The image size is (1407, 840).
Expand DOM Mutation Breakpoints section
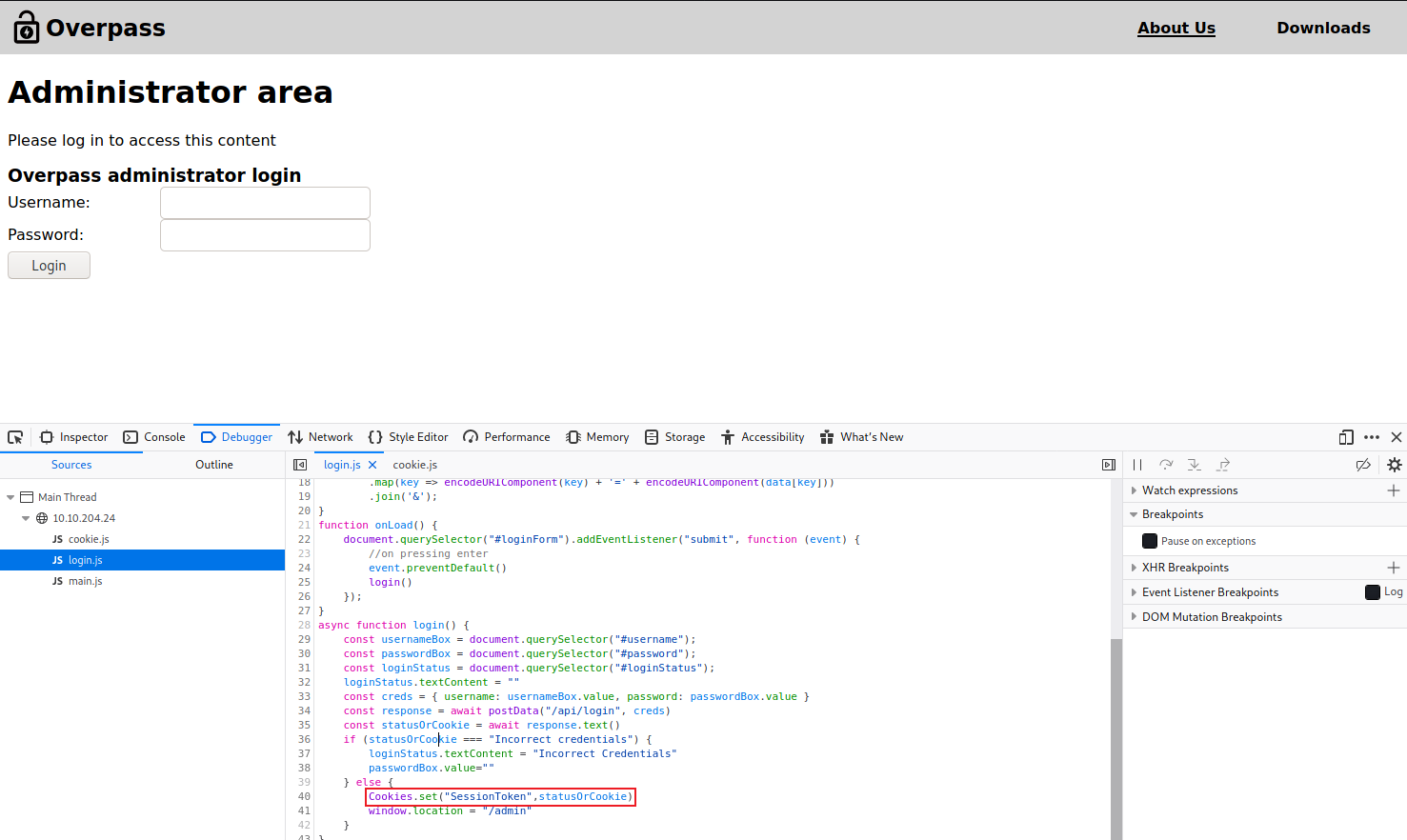tap(1134, 617)
